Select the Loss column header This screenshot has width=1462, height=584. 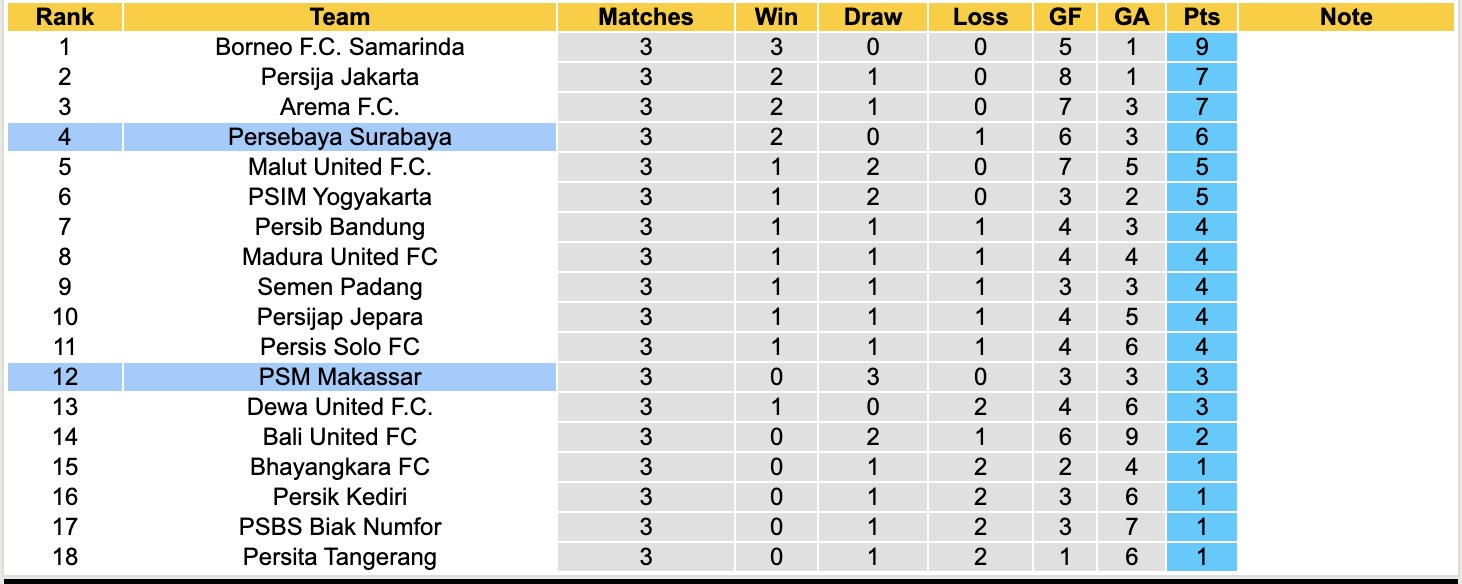[979, 17]
